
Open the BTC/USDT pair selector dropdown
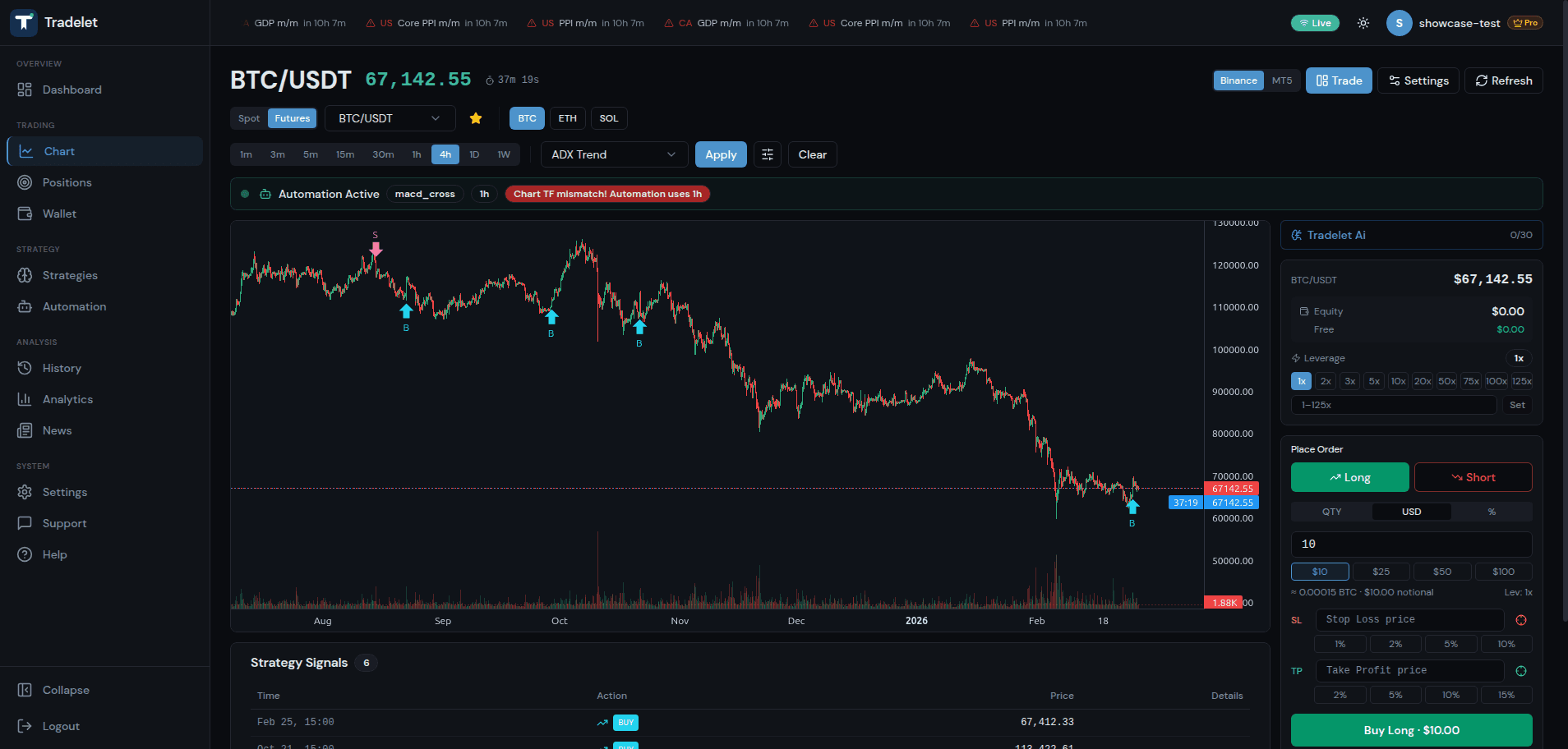pyautogui.click(x=390, y=118)
